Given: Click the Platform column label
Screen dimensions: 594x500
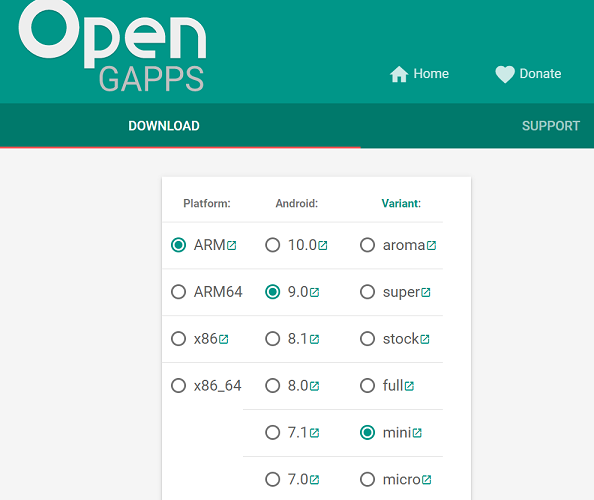Looking at the screenshot, I should pyautogui.click(x=207, y=203).
